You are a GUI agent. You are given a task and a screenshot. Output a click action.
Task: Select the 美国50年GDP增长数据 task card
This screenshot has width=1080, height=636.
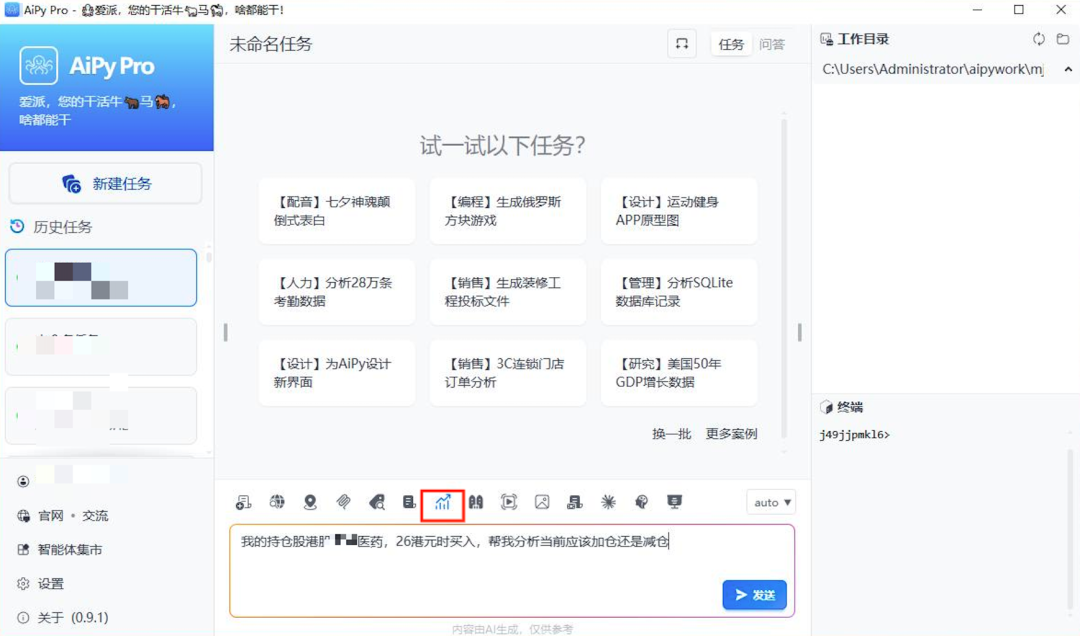pyautogui.click(x=679, y=373)
